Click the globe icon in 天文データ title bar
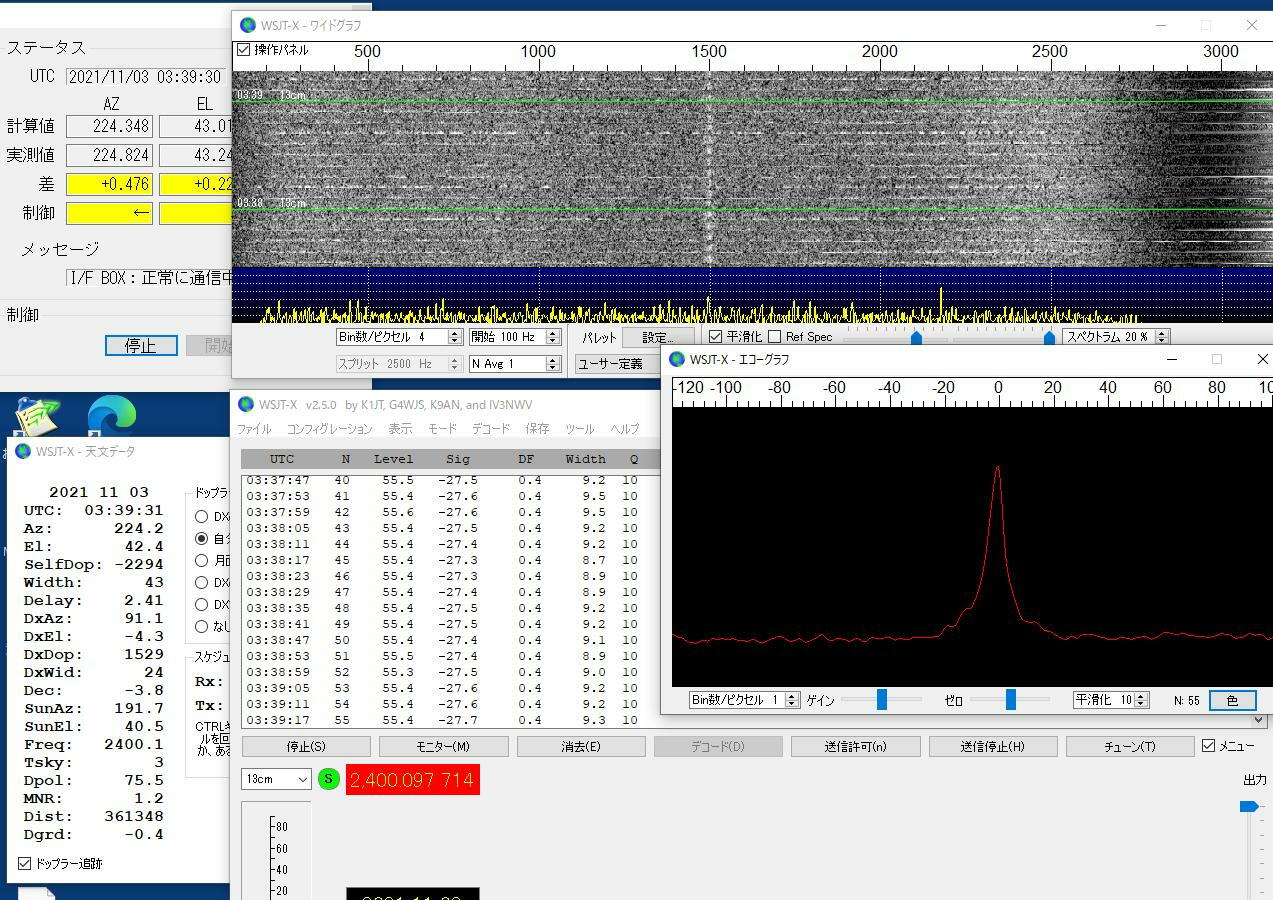Image resolution: width=1273 pixels, height=900 pixels. pyautogui.click(x=22, y=451)
